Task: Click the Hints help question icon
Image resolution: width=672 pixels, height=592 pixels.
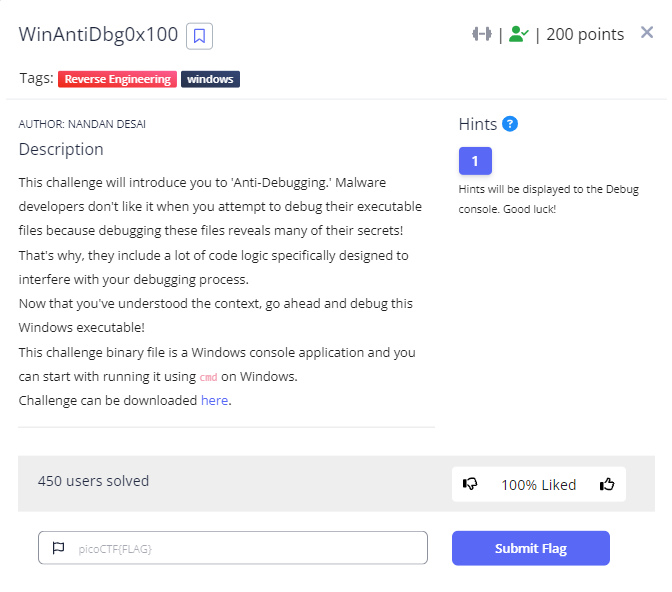Action: pos(510,124)
